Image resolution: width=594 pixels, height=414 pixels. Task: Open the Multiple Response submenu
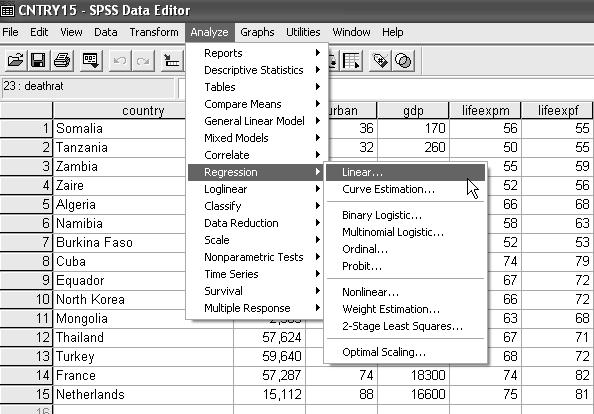255,308
